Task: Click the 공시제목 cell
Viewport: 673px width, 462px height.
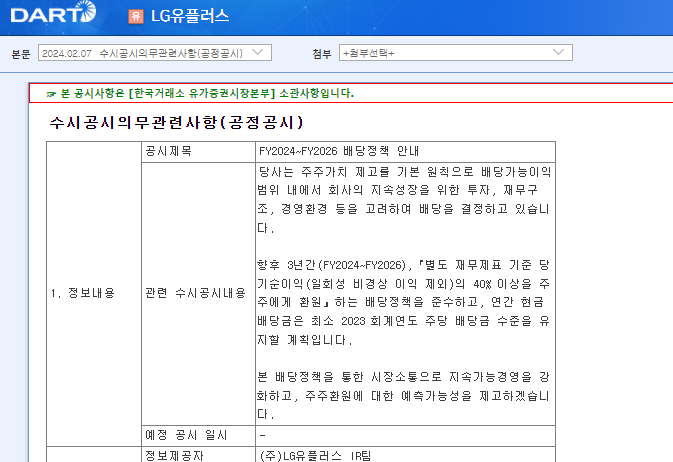Action: point(198,152)
